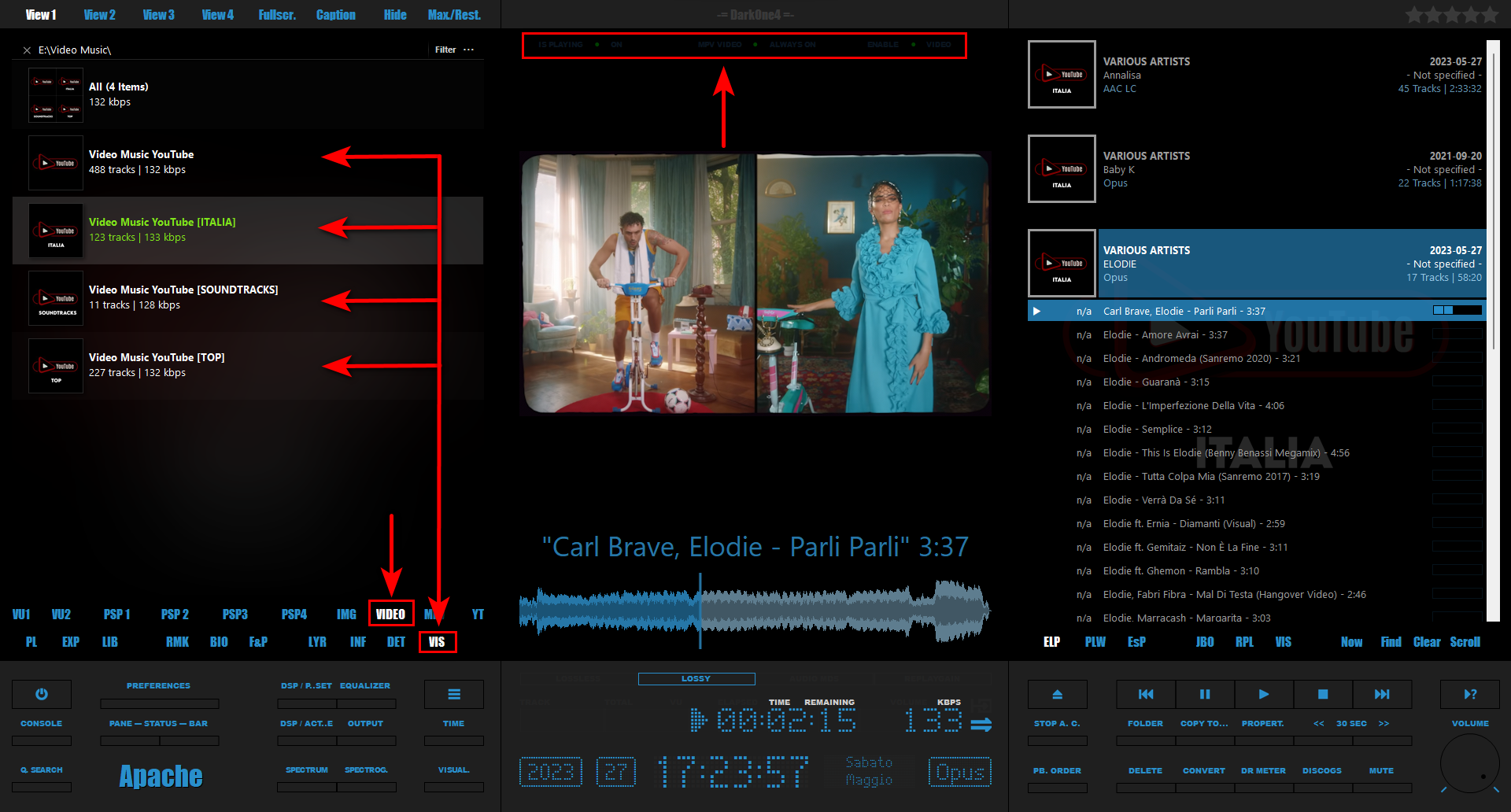Switch to View 1

[41, 15]
